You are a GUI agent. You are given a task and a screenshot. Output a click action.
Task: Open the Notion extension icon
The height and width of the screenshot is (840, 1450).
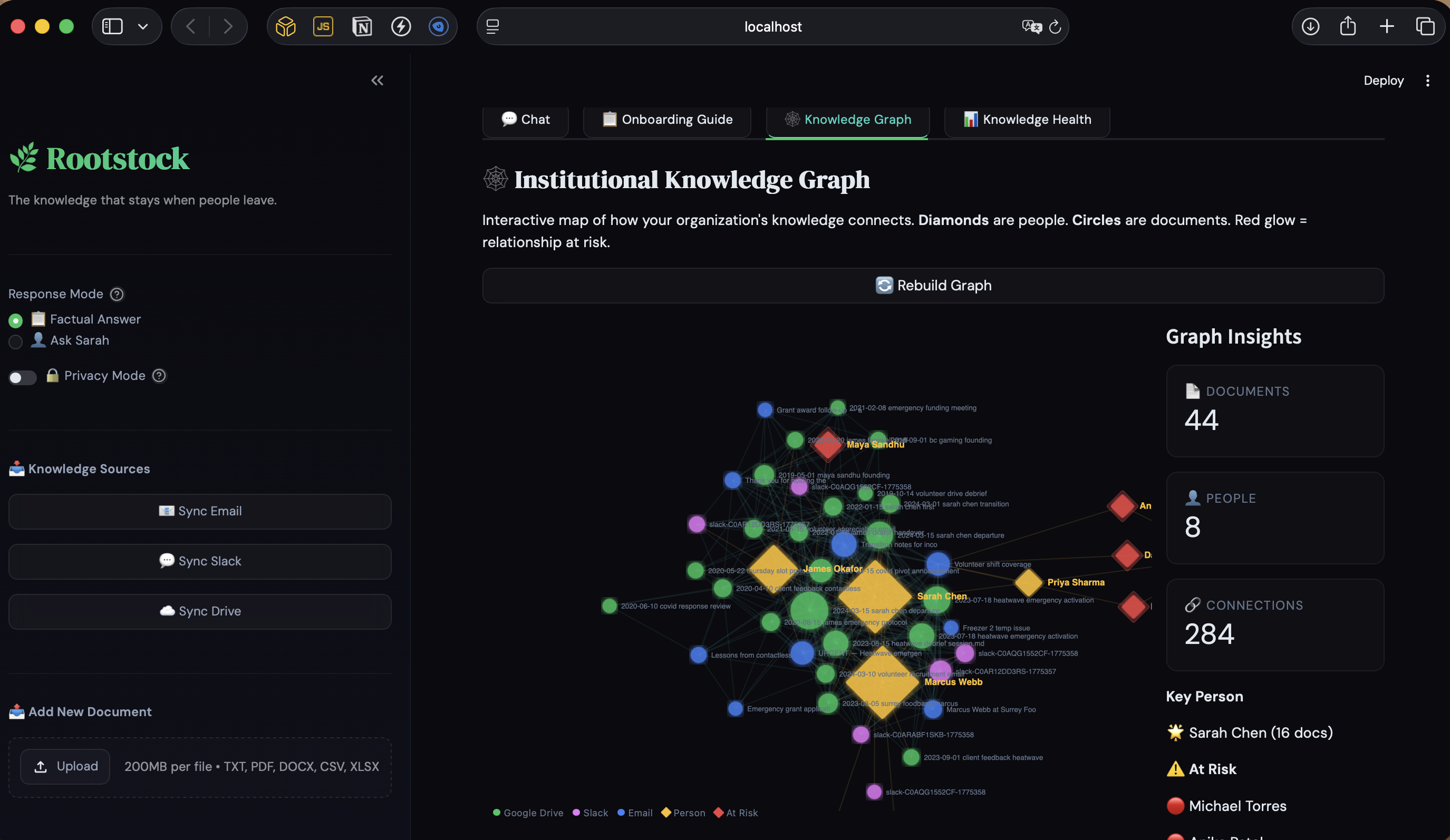[362, 26]
